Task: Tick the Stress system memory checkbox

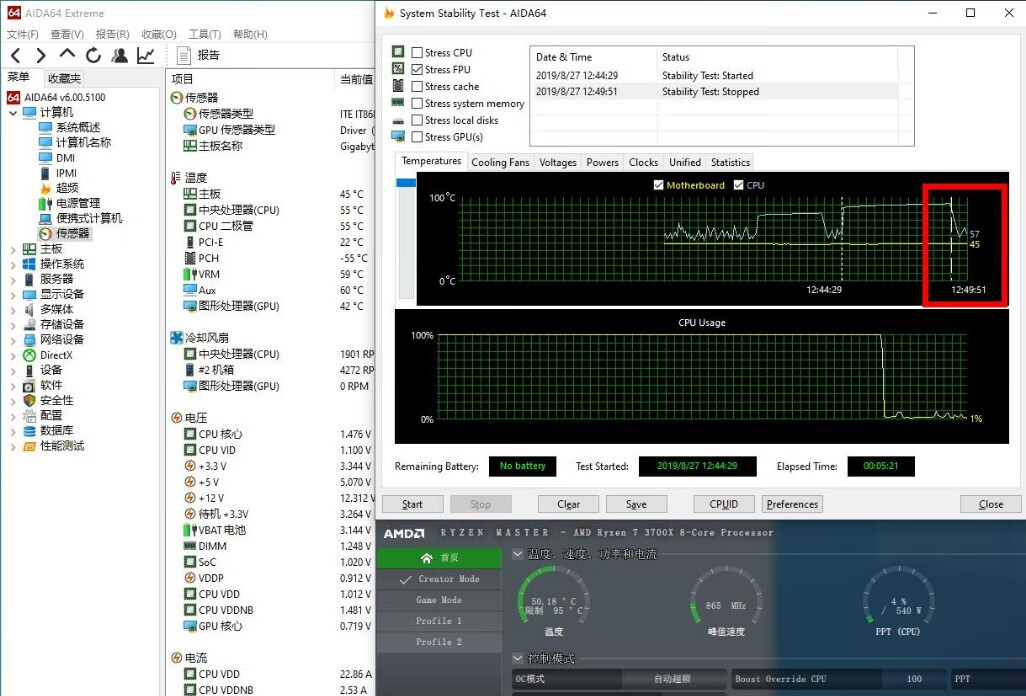Action: [417, 103]
